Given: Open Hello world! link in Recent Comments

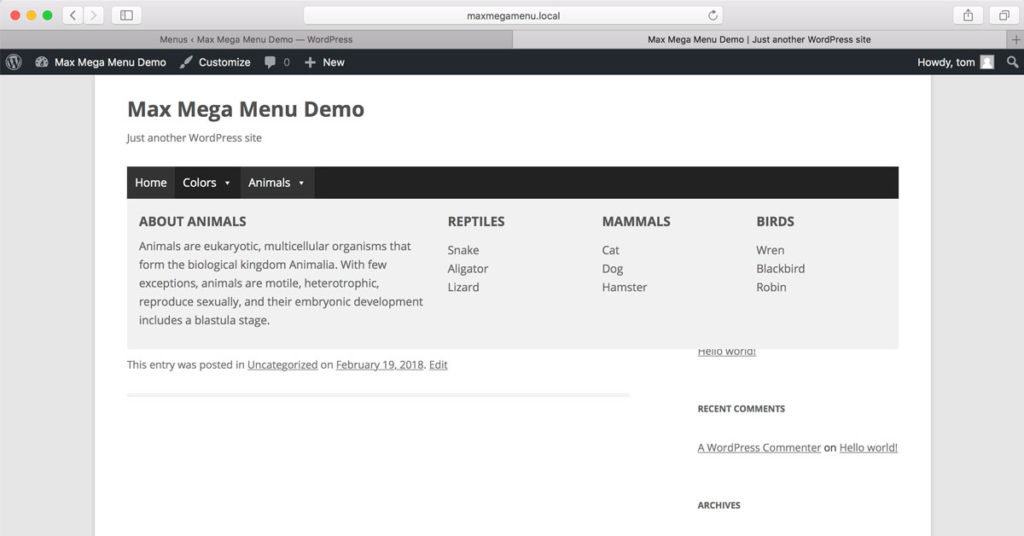Looking at the screenshot, I should [x=868, y=448].
